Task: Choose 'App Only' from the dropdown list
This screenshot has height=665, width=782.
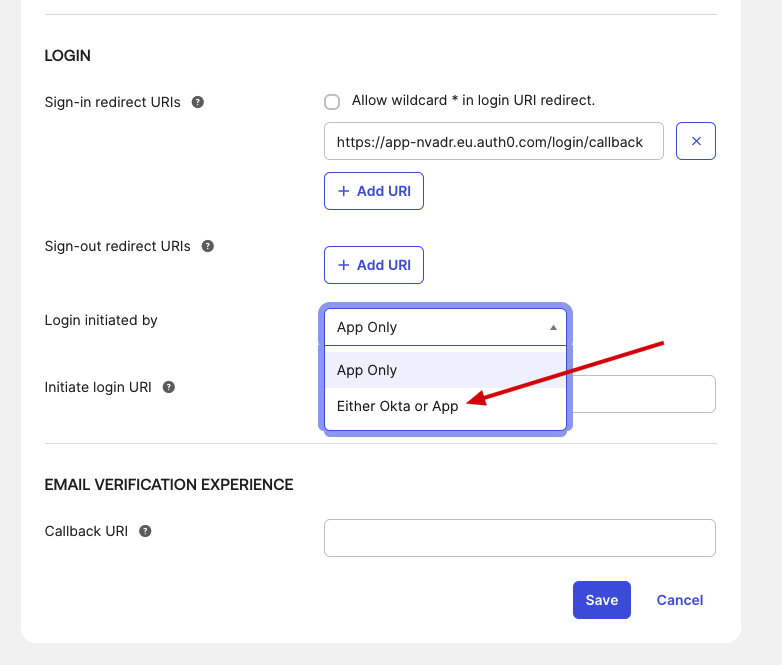Action: [x=367, y=370]
